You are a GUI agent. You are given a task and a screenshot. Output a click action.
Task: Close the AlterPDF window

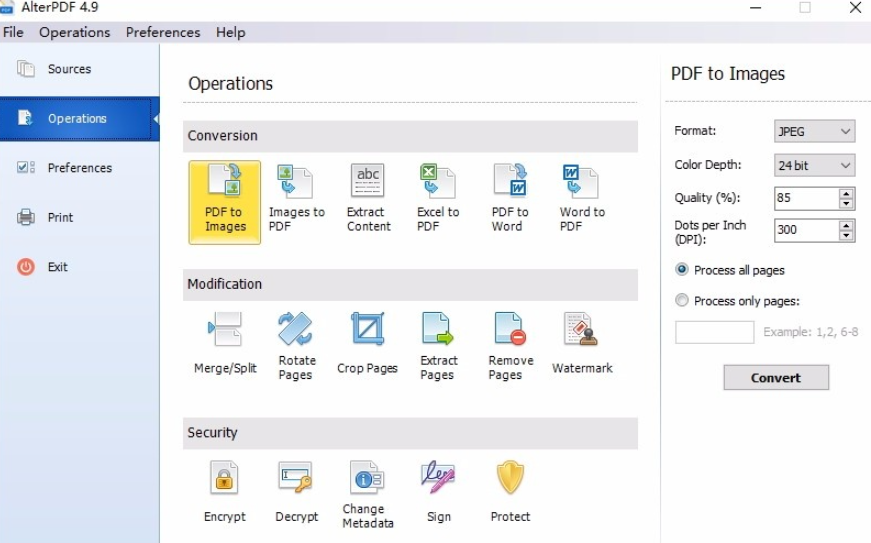tap(855, 8)
